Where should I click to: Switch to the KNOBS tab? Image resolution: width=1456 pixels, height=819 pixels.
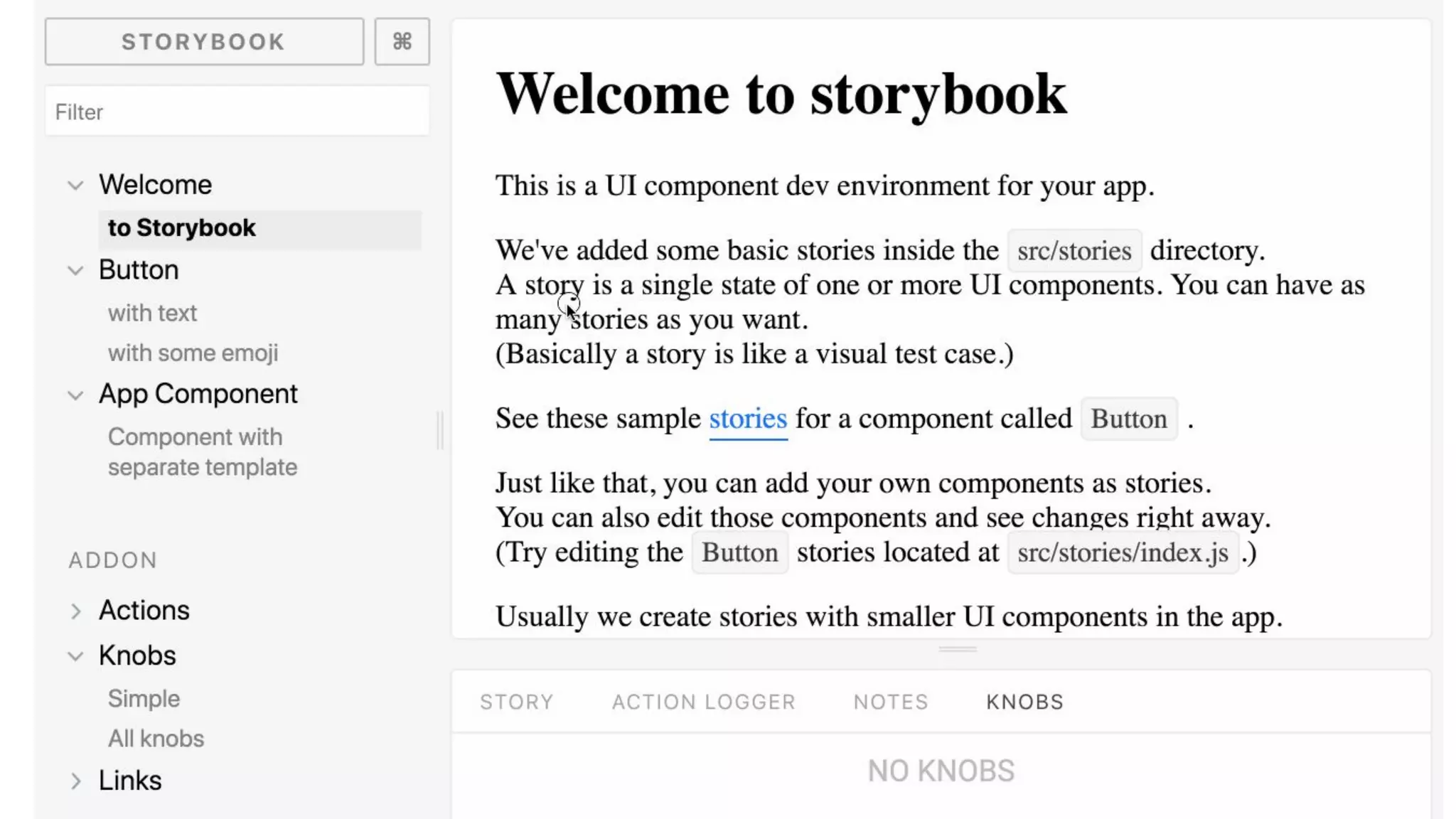pos(1024,702)
